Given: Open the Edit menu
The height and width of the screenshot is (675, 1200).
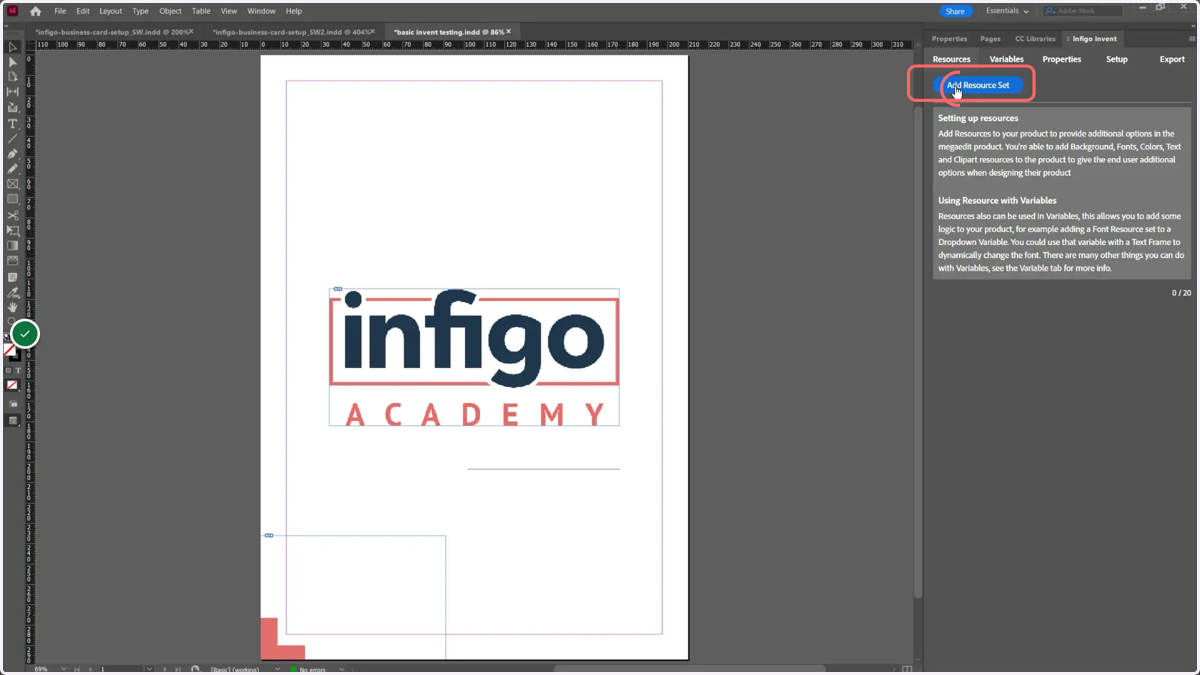Looking at the screenshot, I should (x=83, y=11).
